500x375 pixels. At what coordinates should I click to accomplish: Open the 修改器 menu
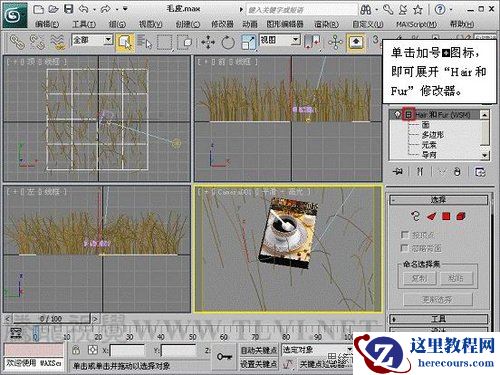(222, 24)
